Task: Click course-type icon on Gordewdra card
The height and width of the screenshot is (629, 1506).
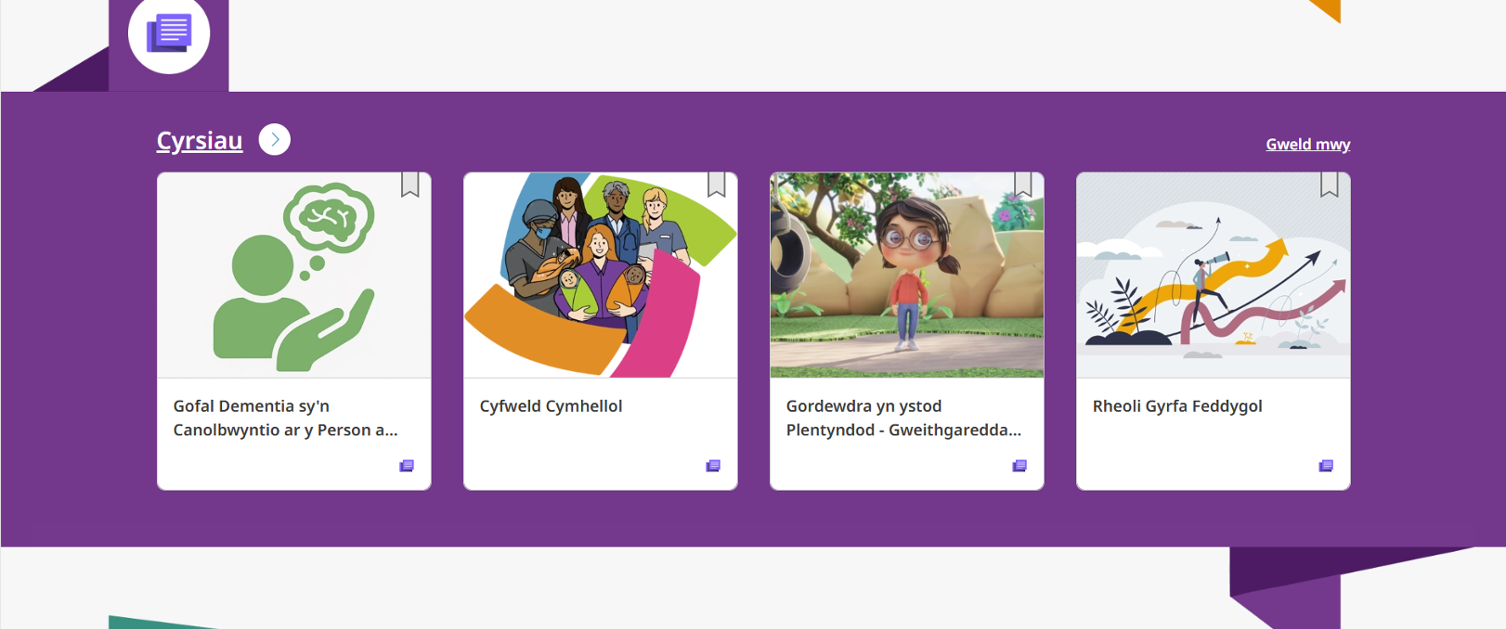Action: (x=1020, y=466)
